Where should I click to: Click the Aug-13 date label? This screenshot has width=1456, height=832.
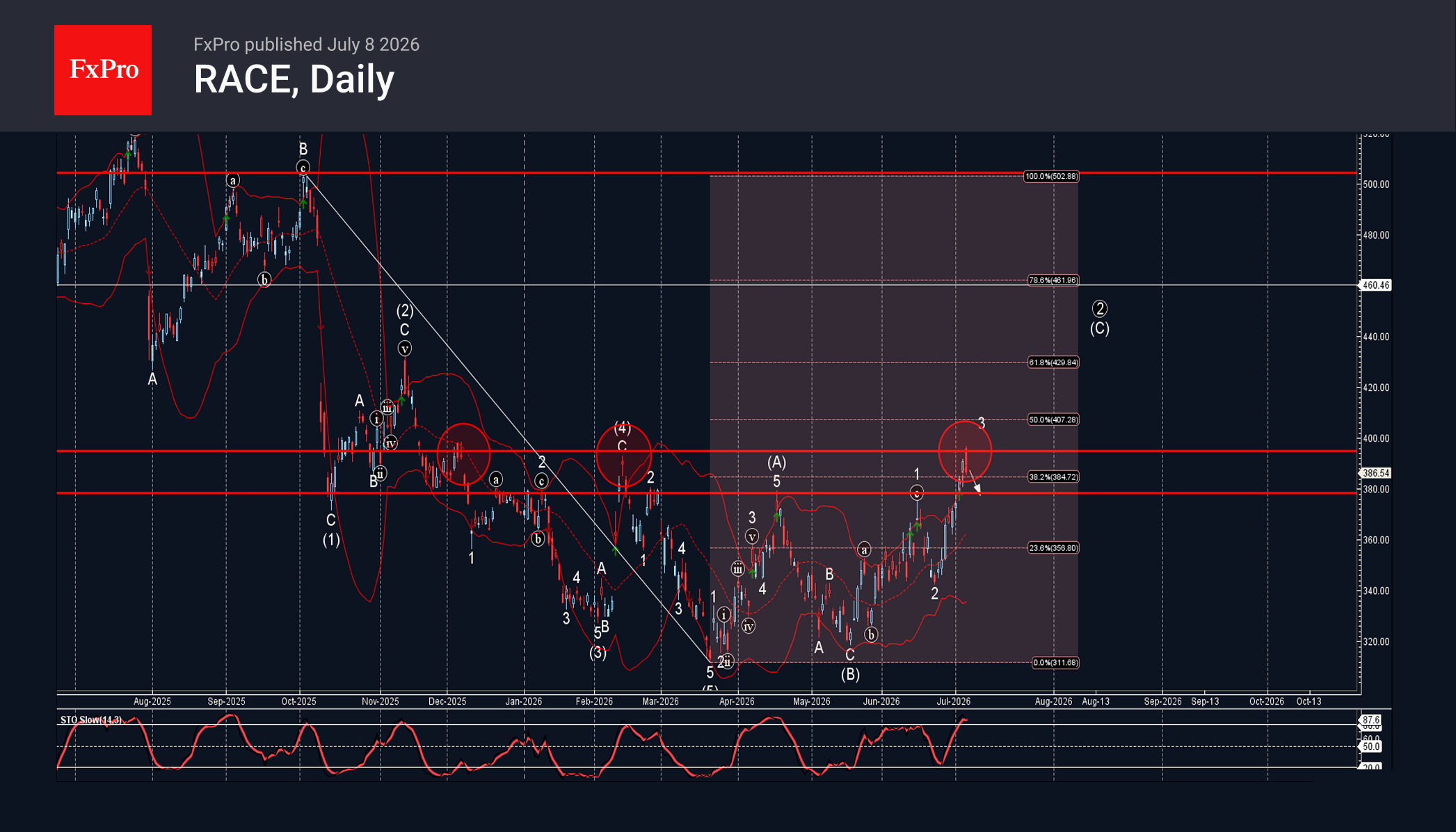point(1096,701)
